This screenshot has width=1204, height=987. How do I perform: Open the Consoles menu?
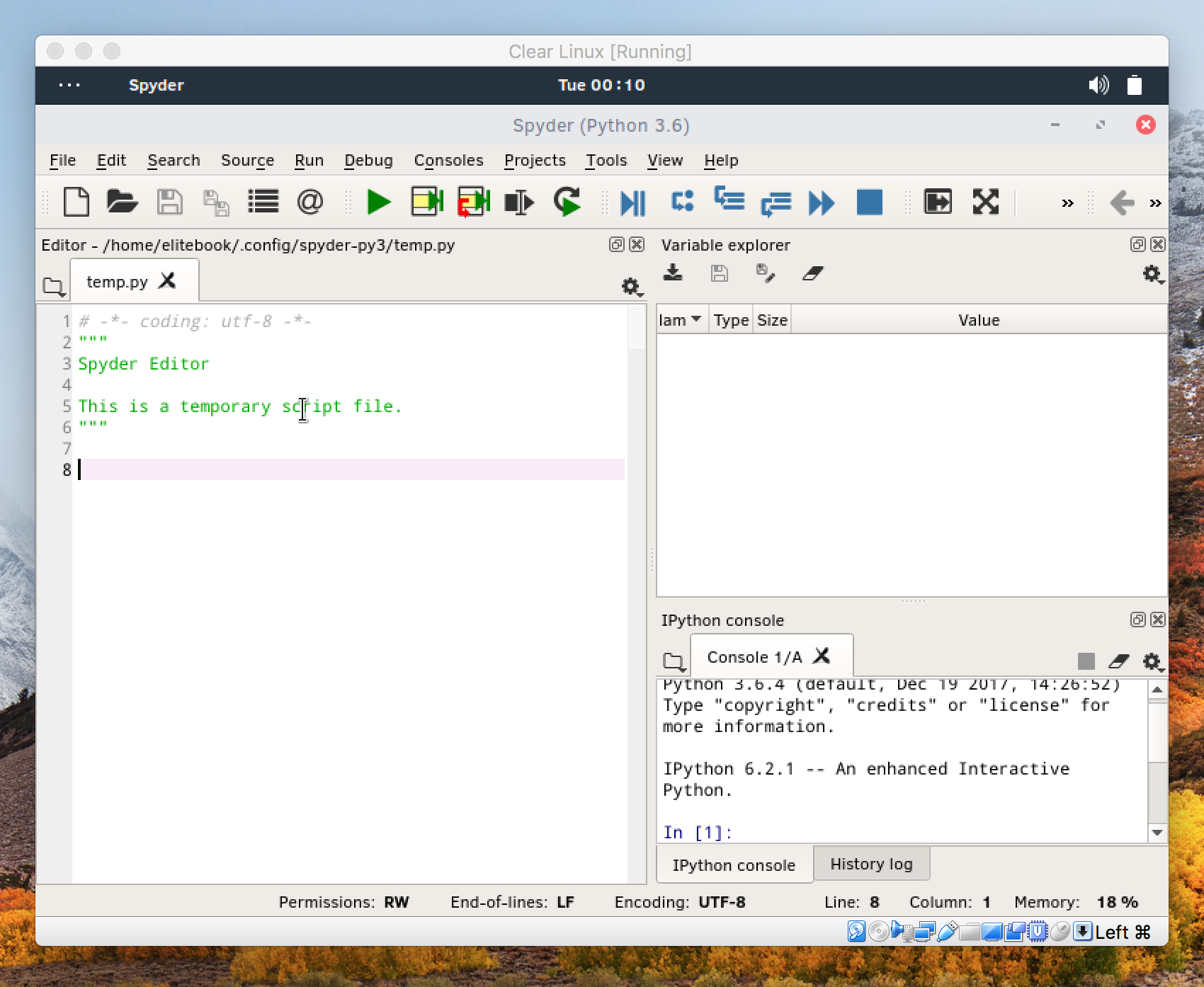[x=448, y=161]
